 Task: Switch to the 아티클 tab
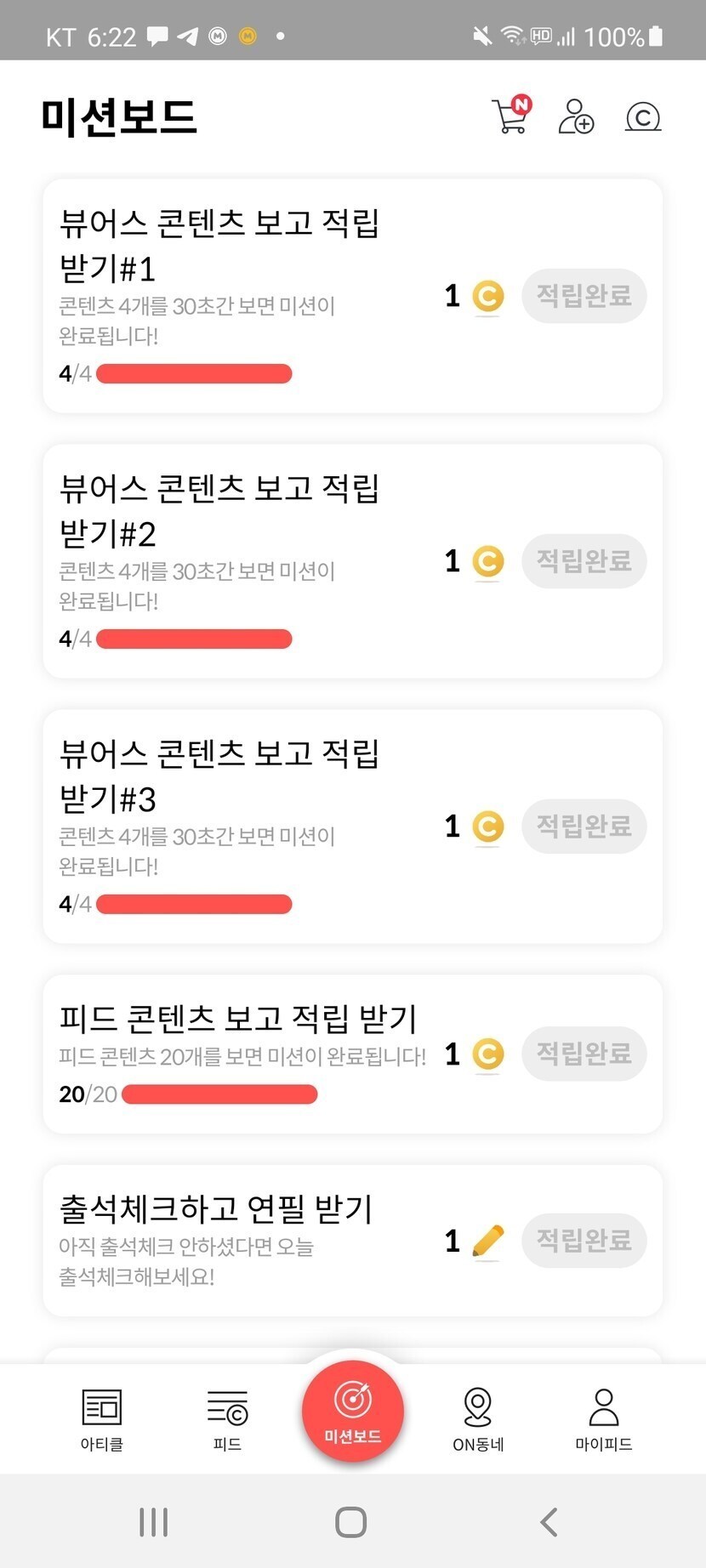point(102,1418)
